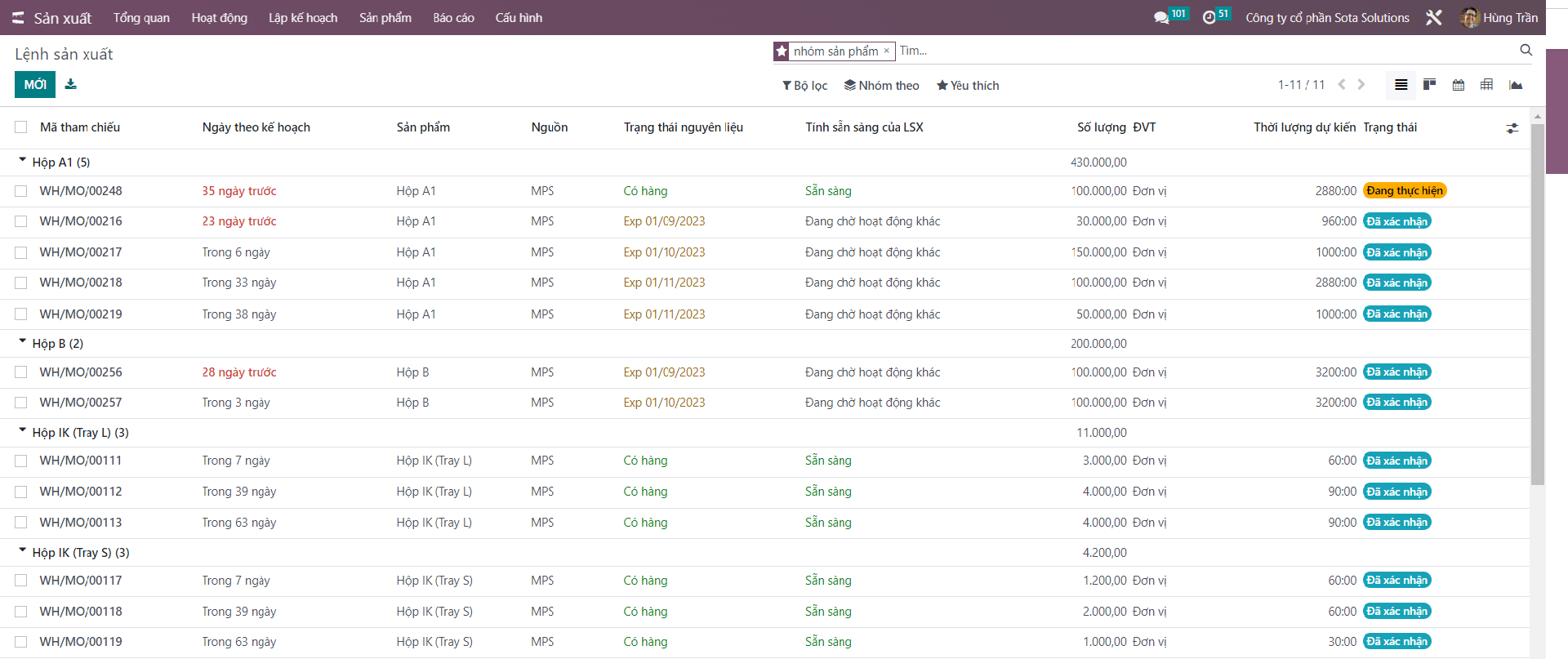Screen dimensions: 1568x659
Task: Switch to the pivot table view
Action: pyautogui.click(x=1486, y=85)
